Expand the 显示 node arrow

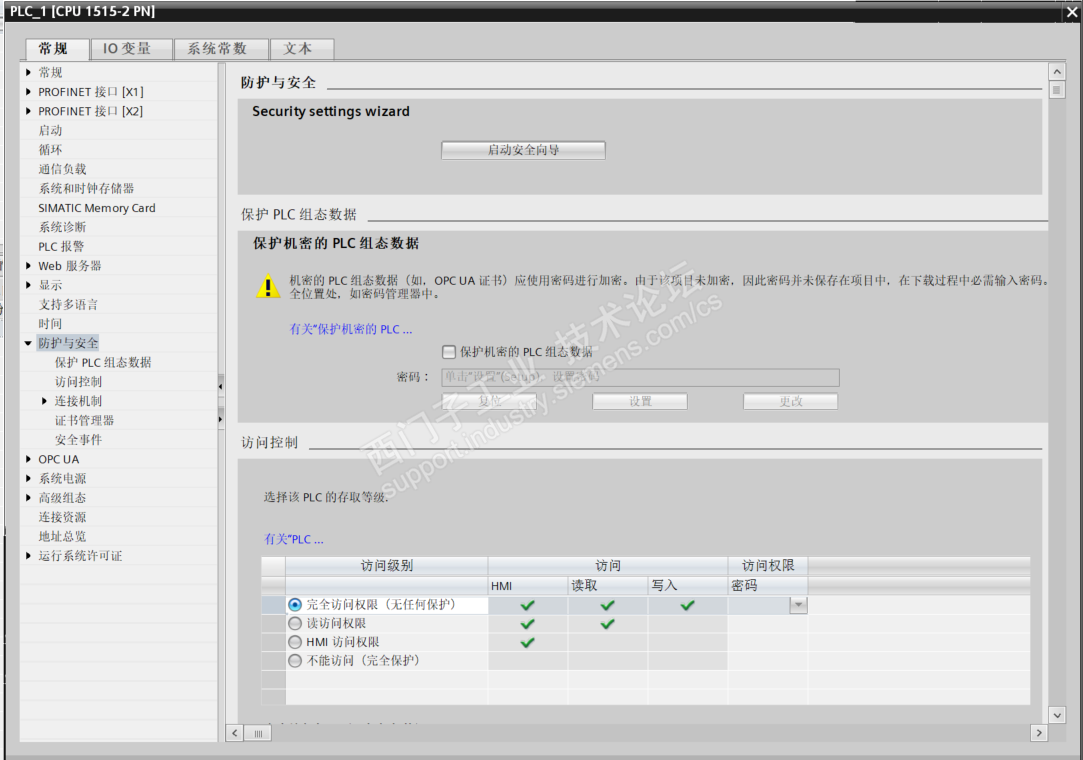[28, 285]
